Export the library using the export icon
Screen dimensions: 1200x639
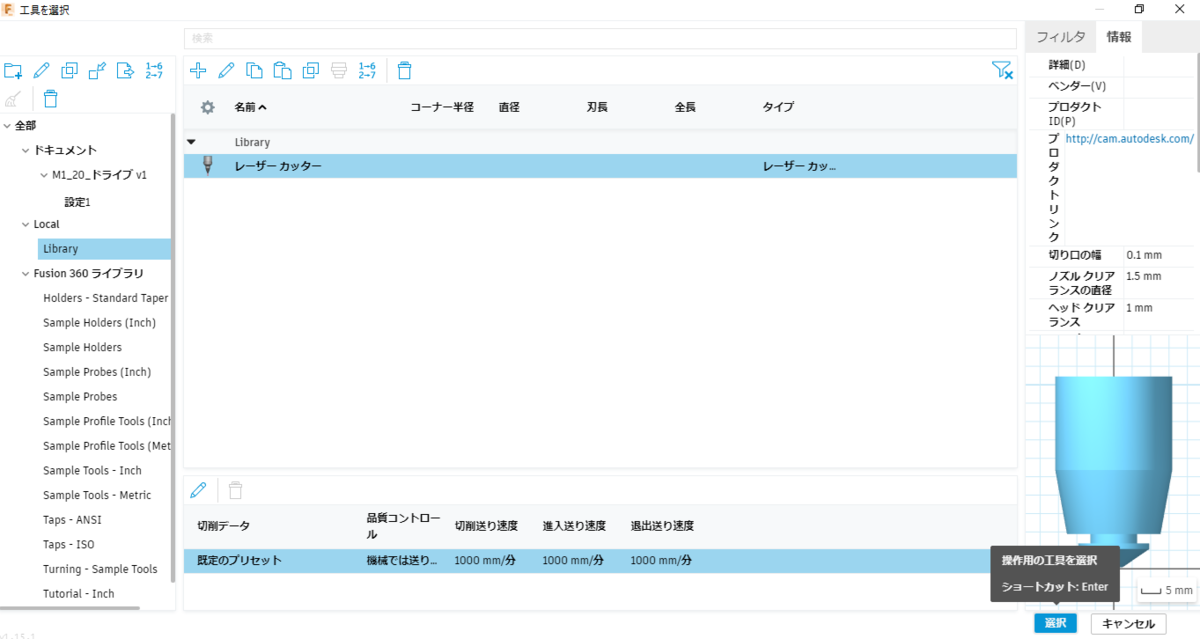tap(125, 70)
